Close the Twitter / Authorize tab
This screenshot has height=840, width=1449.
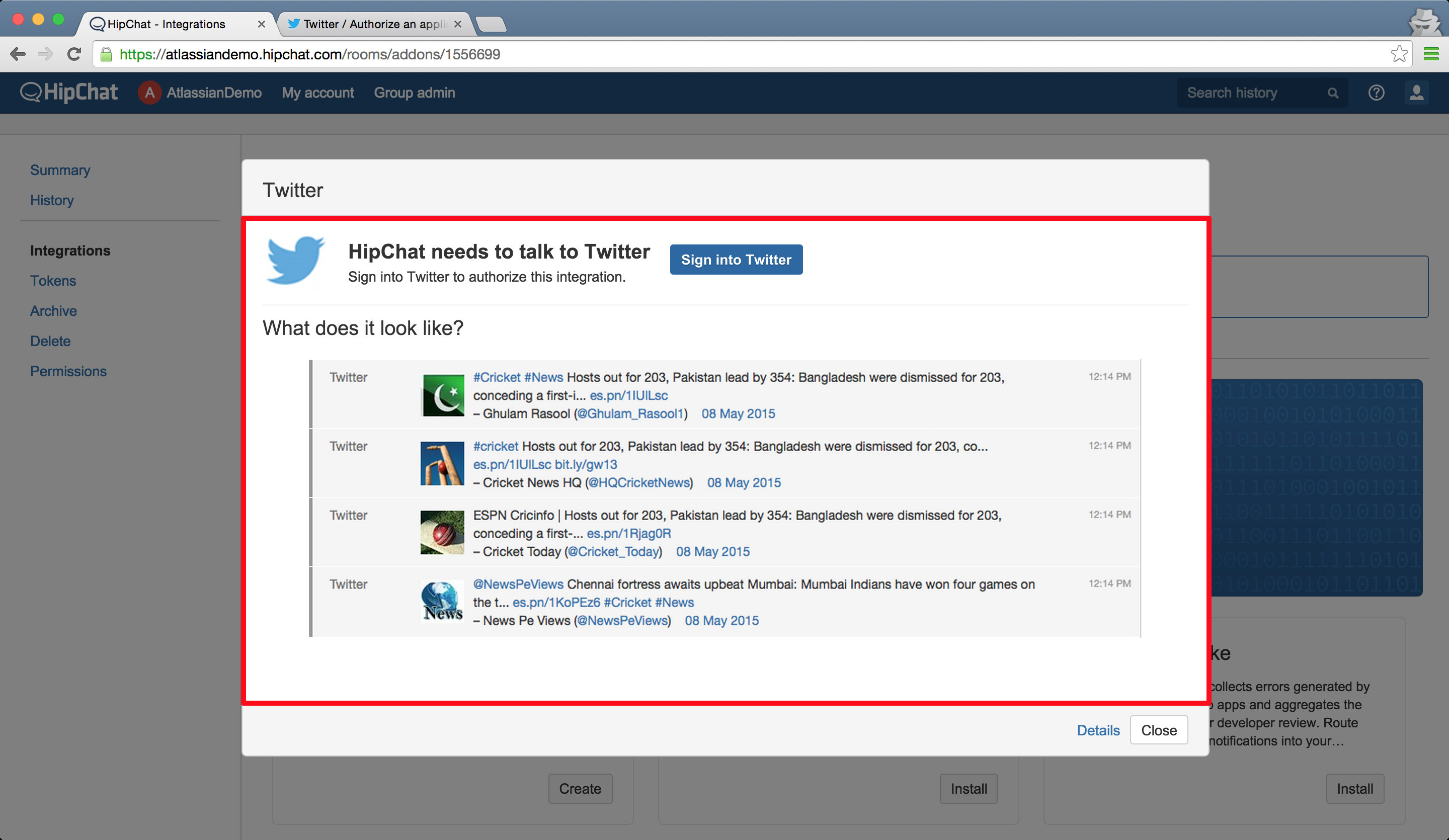click(458, 24)
